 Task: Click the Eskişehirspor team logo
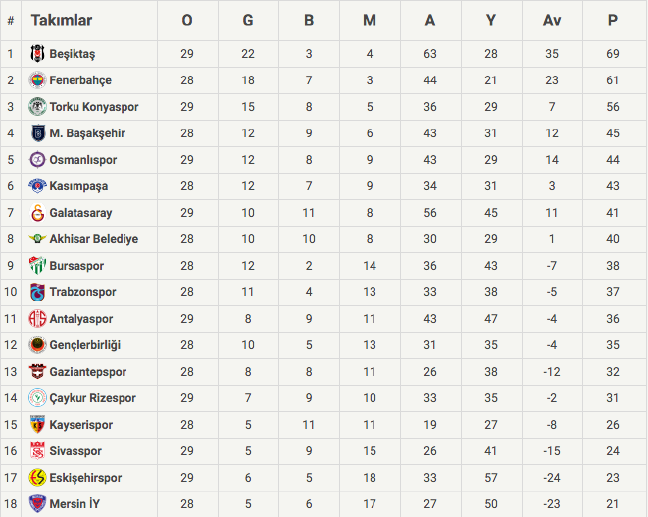pos(37,478)
